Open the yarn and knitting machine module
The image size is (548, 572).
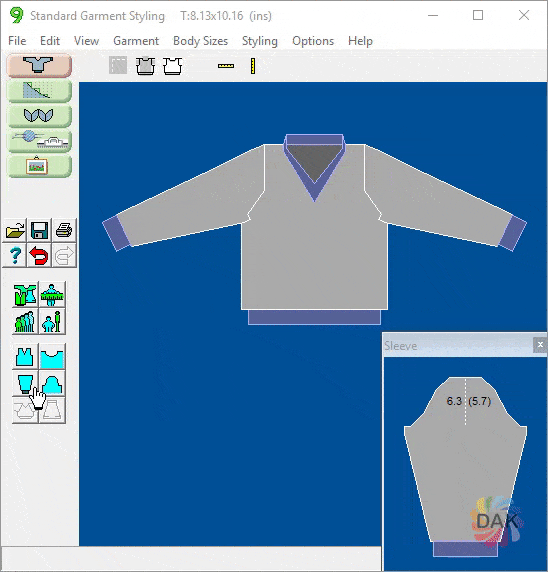[39, 140]
